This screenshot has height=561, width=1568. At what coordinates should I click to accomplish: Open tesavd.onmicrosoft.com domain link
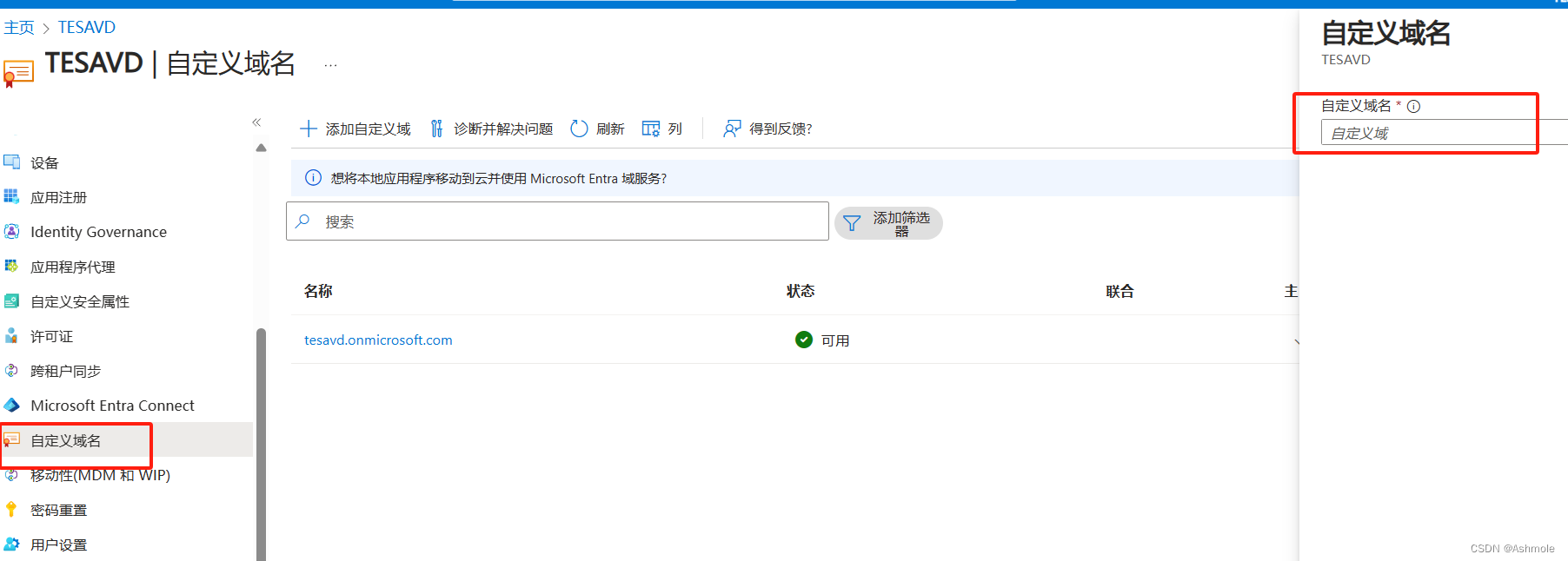(x=378, y=340)
